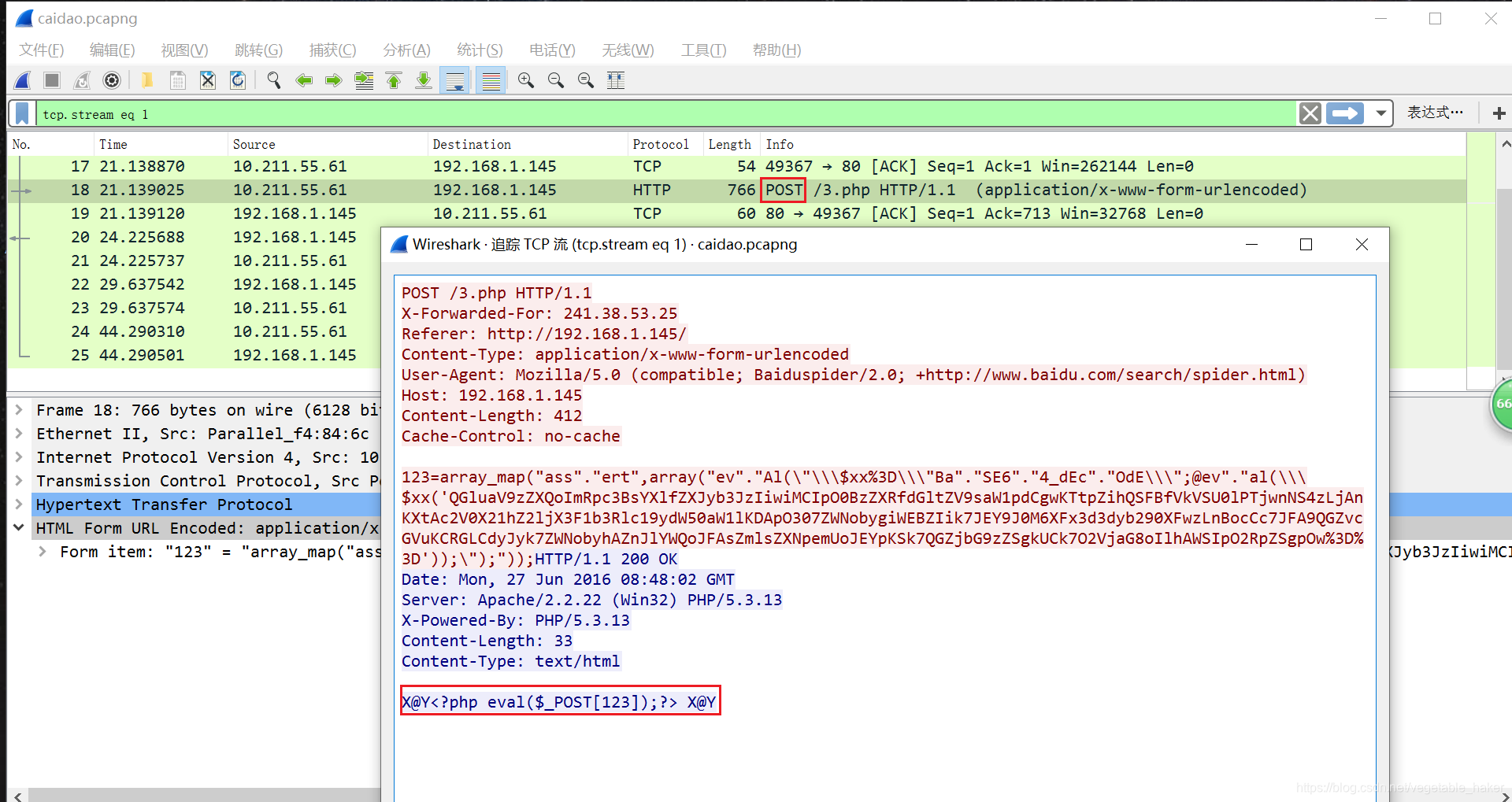Expand the Ethernet II details row
The image size is (1512, 802).
19,434
